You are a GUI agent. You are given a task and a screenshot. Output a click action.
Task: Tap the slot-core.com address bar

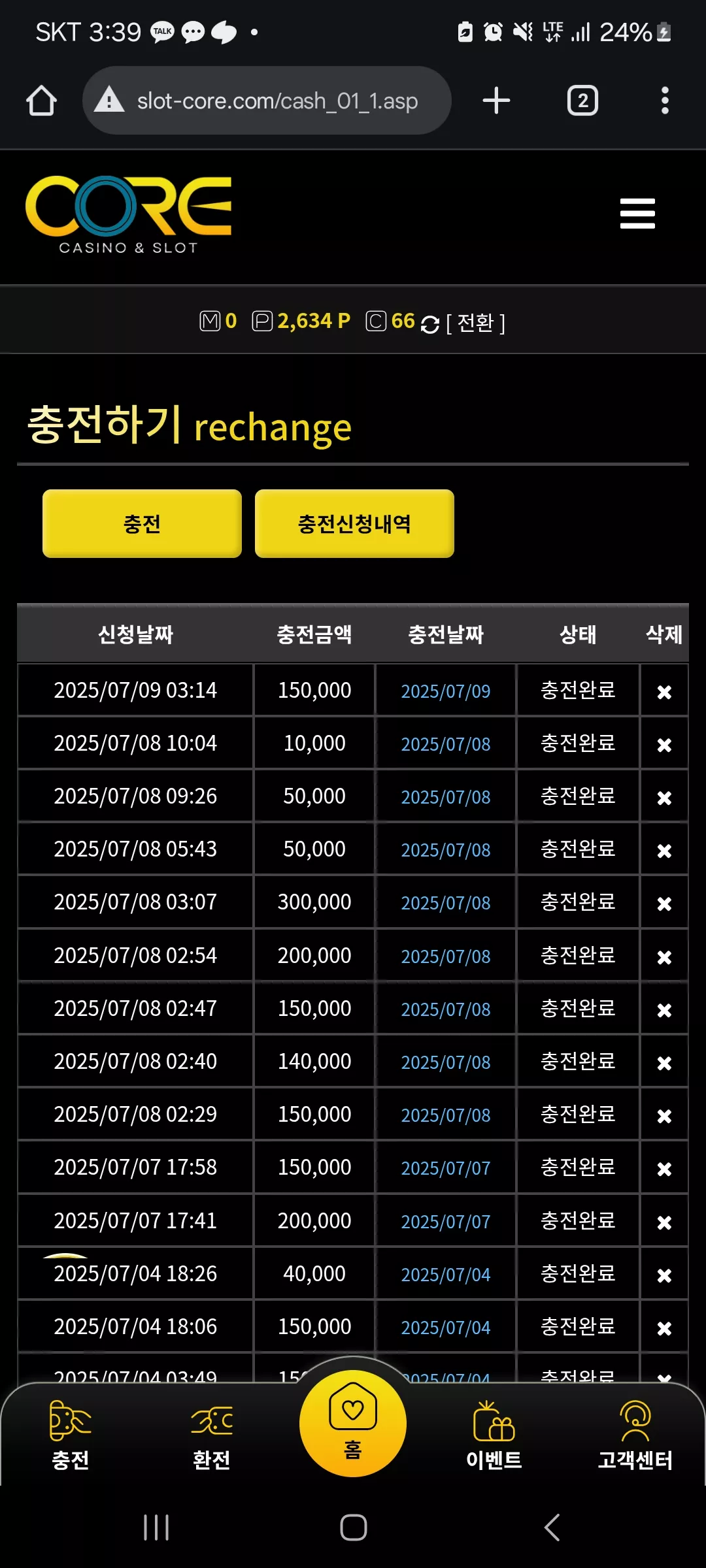(267, 101)
